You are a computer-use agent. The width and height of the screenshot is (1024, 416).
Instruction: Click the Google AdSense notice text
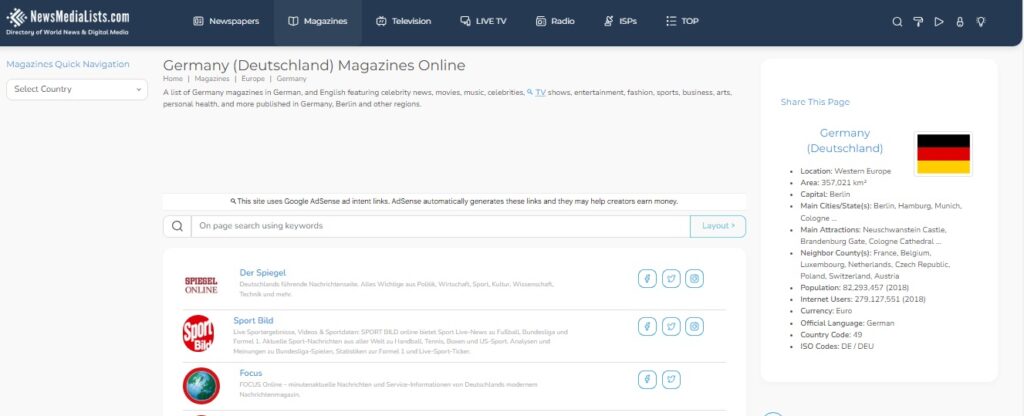[x=454, y=202]
